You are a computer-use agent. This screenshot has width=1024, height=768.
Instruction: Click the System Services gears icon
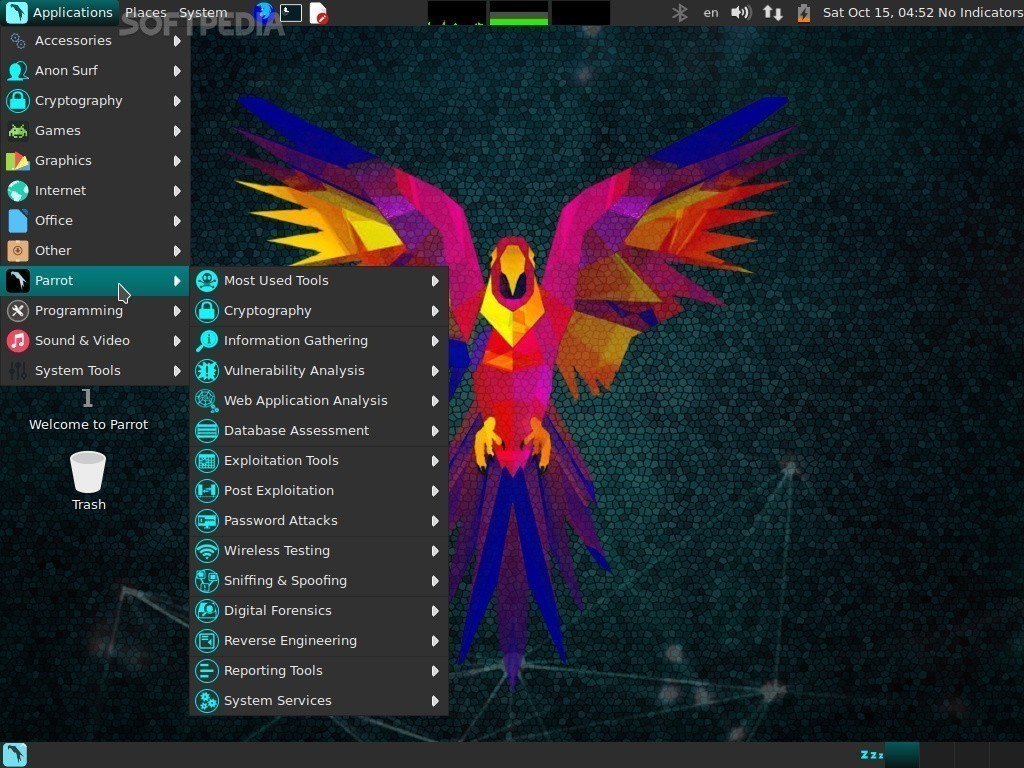207,701
